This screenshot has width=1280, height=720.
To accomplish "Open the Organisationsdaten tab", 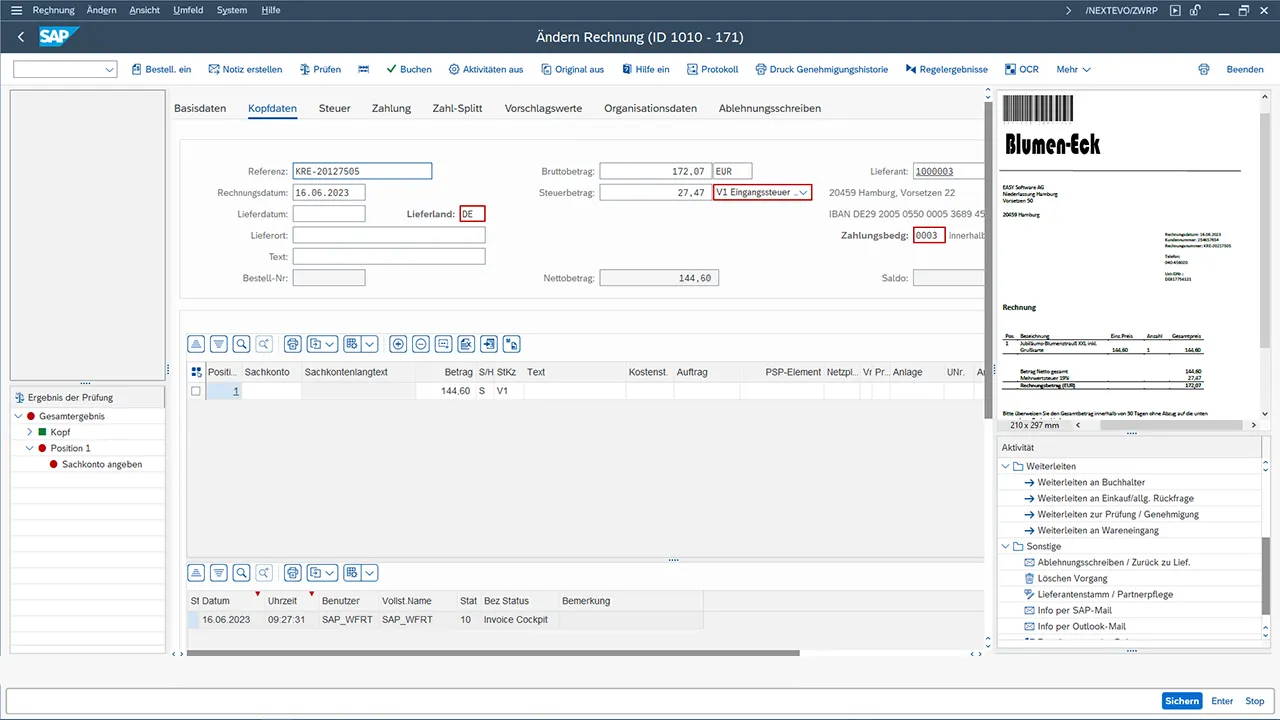I will (x=650, y=108).
